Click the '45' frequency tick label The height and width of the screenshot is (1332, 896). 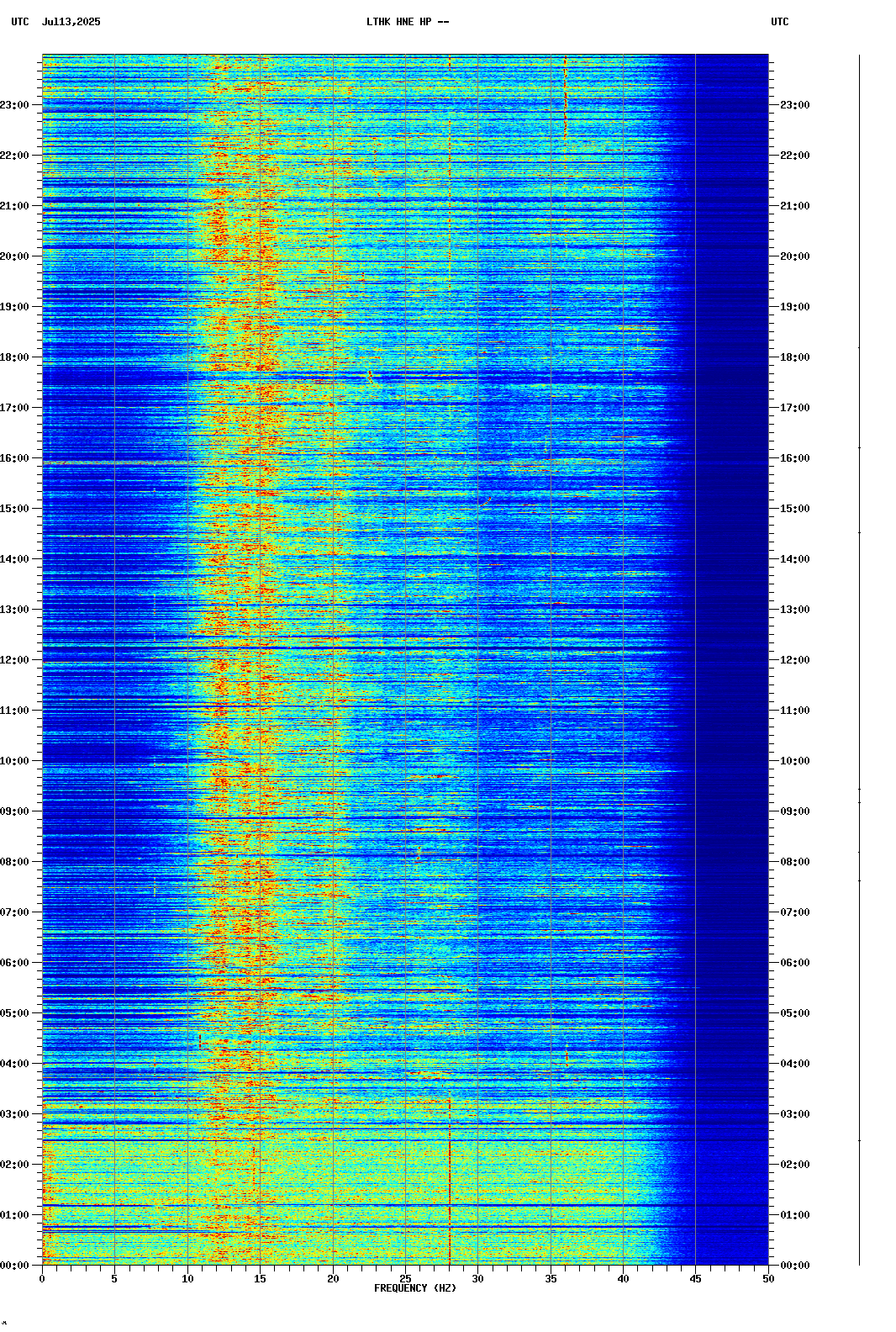696,1279
